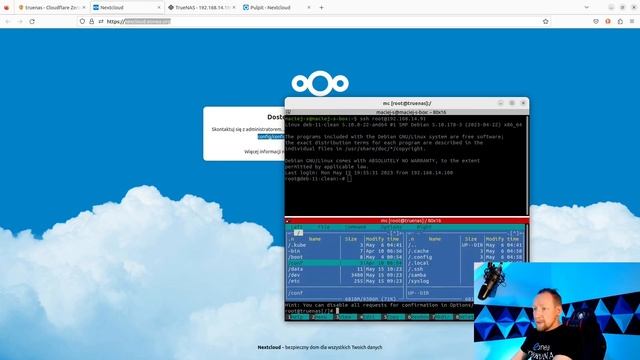Image resolution: width=640 pixels, height=360 pixels.
Task: Select /data row in left panel
Action: point(345,269)
